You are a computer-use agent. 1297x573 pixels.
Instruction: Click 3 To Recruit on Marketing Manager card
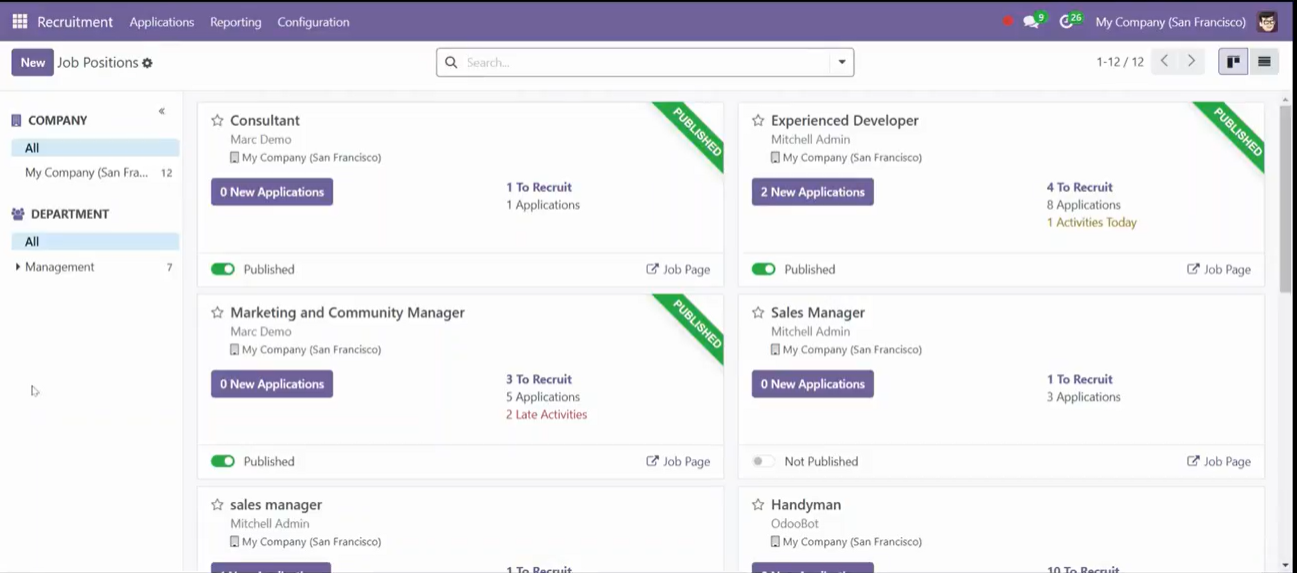pyautogui.click(x=539, y=379)
